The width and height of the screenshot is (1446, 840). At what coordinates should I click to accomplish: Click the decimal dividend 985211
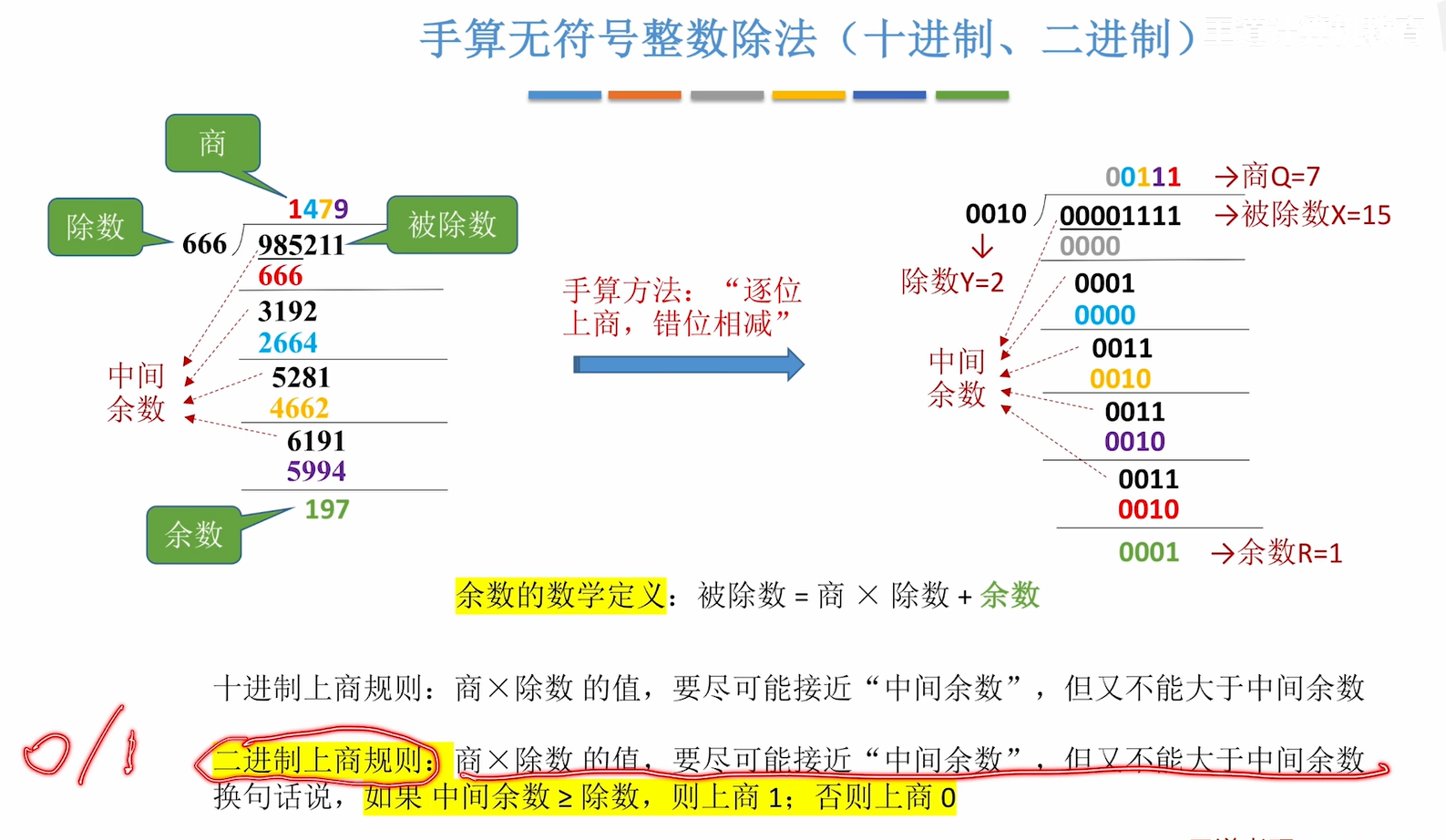(301, 245)
